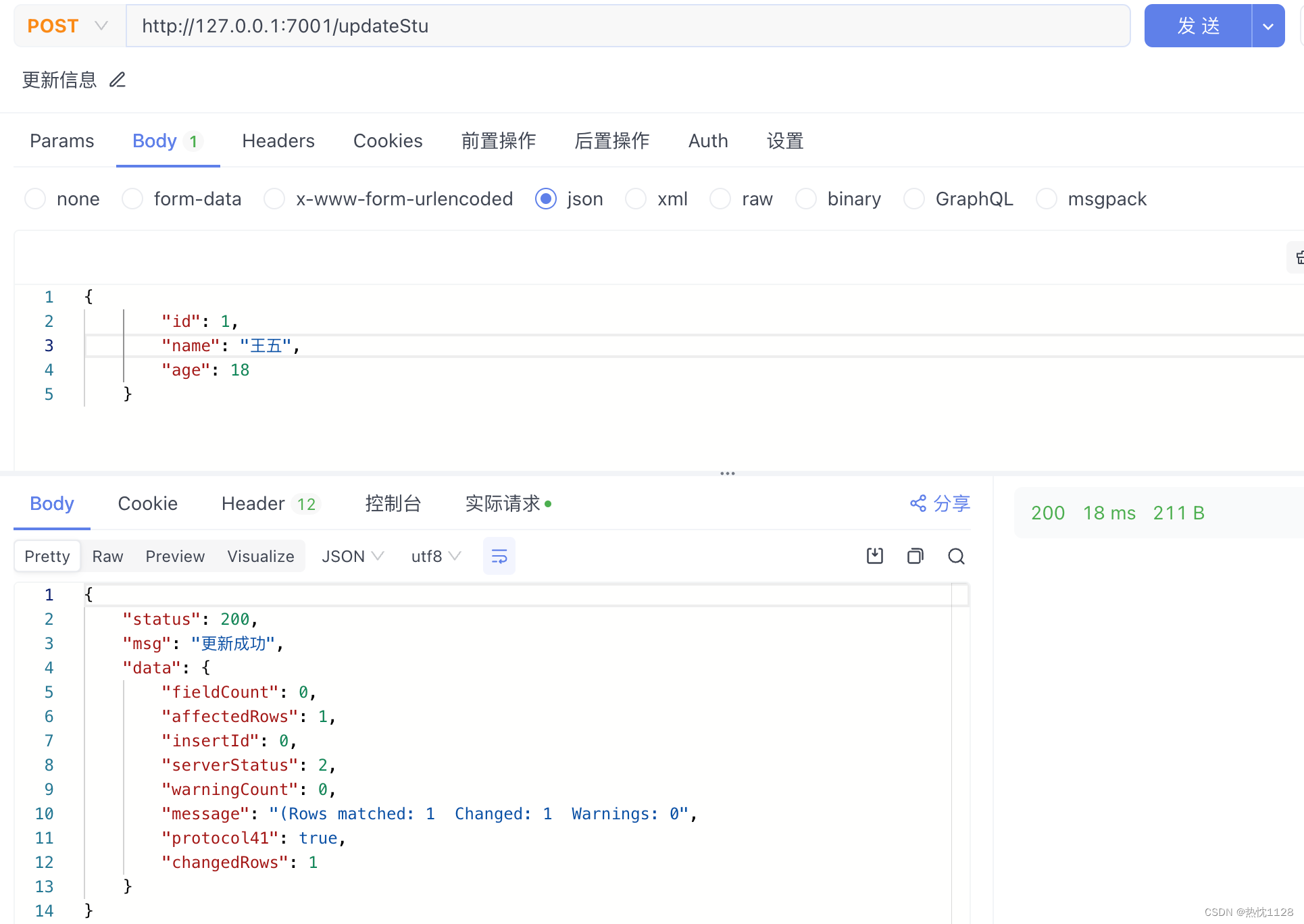Image resolution: width=1304 pixels, height=924 pixels.
Task: Select the json body type radio
Action: (546, 199)
